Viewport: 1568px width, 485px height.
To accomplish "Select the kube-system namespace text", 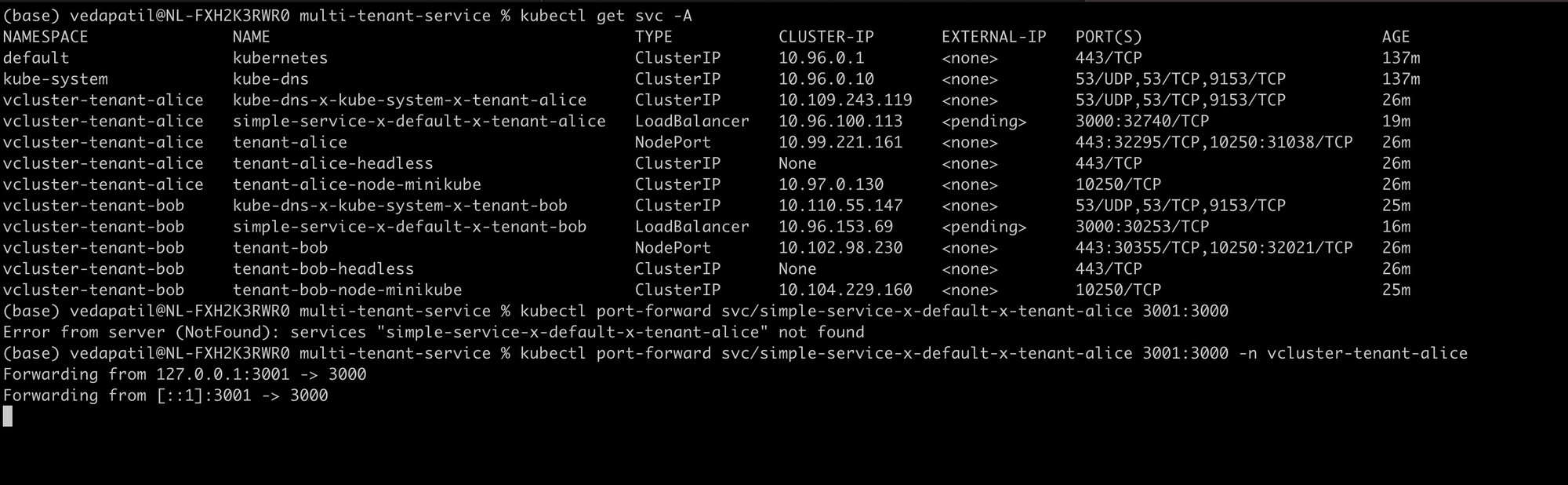I will coord(55,79).
